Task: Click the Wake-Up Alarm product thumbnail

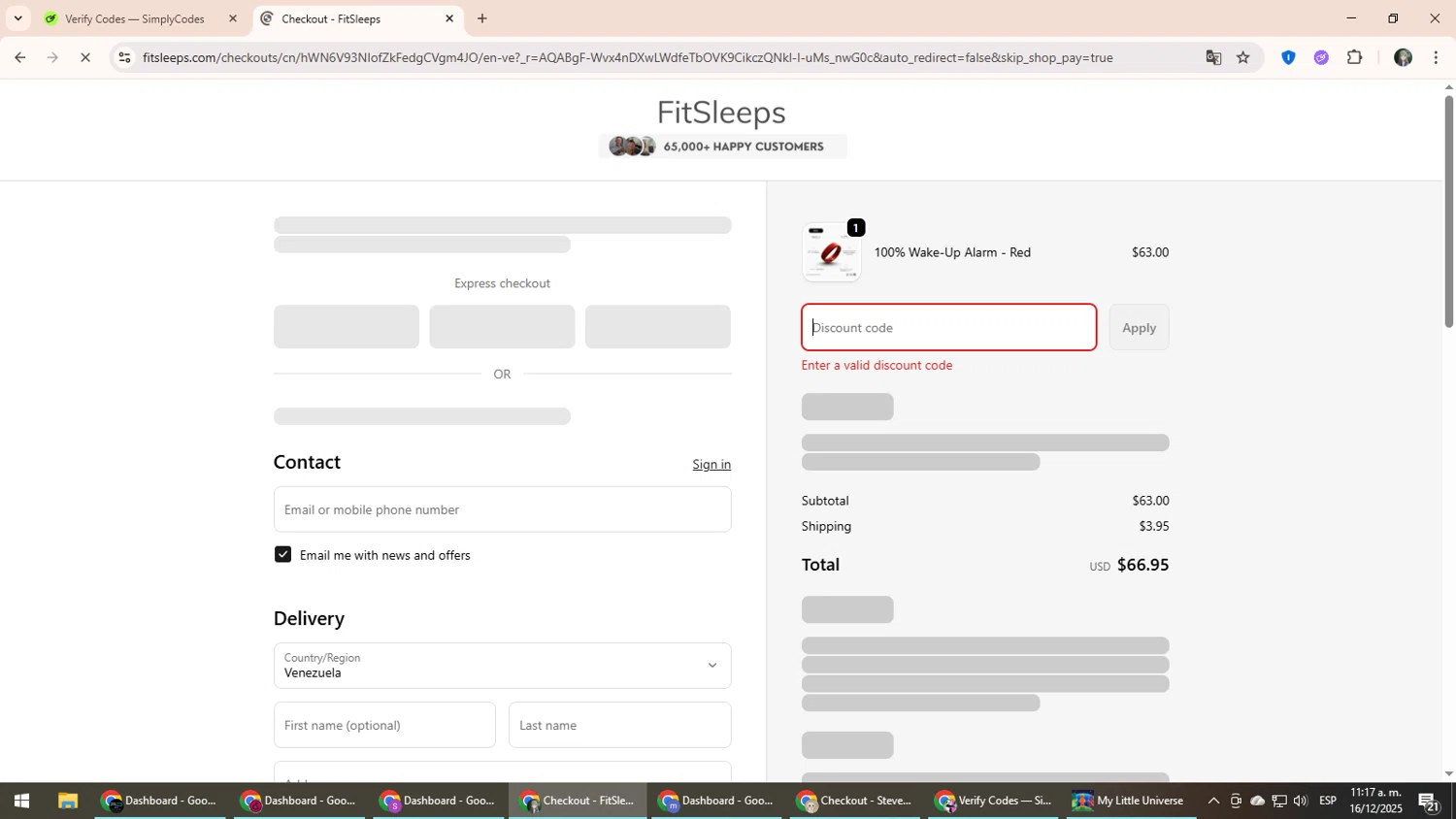Action: pos(831,252)
